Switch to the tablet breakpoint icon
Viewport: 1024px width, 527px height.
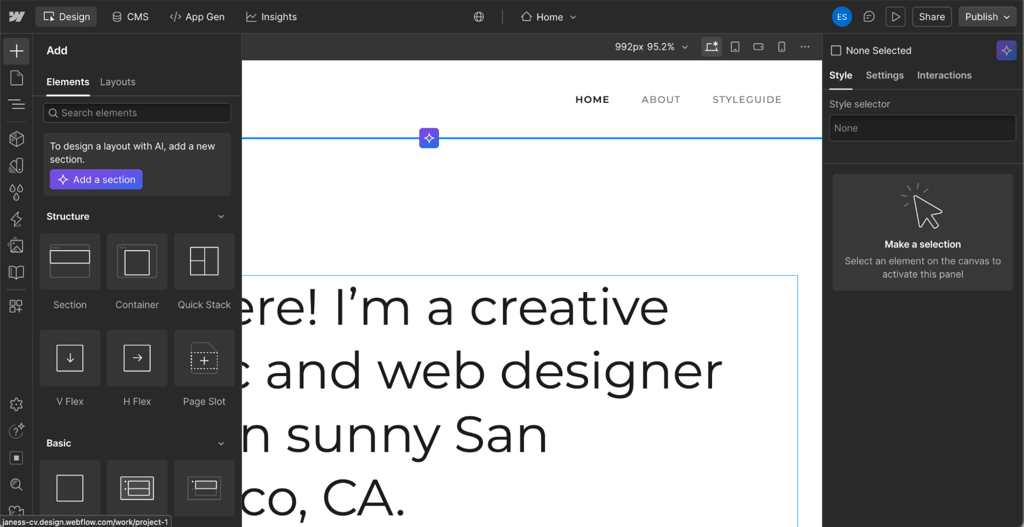pyautogui.click(x=735, y=47)
